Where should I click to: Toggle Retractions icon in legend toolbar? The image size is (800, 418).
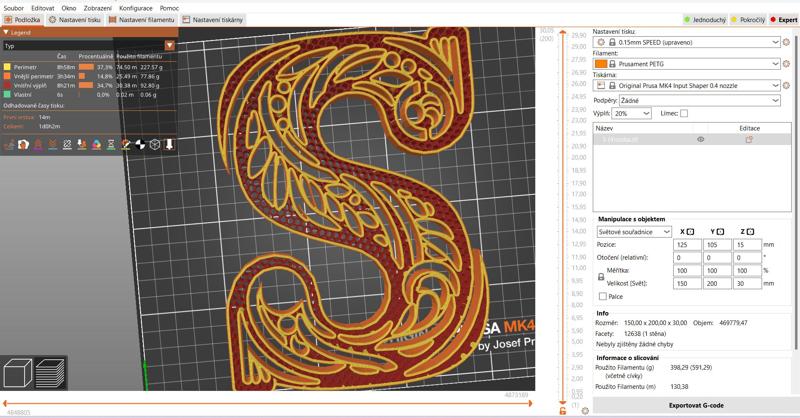(x=38, y=145)
